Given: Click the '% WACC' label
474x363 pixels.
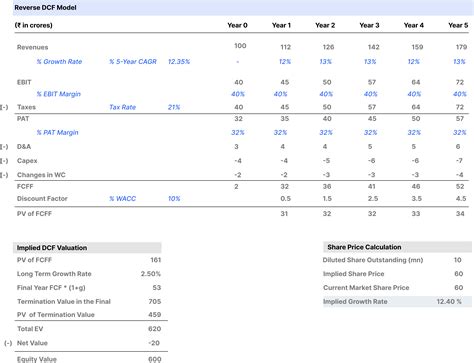Looking at the screenshot, I should click(122, 199).
